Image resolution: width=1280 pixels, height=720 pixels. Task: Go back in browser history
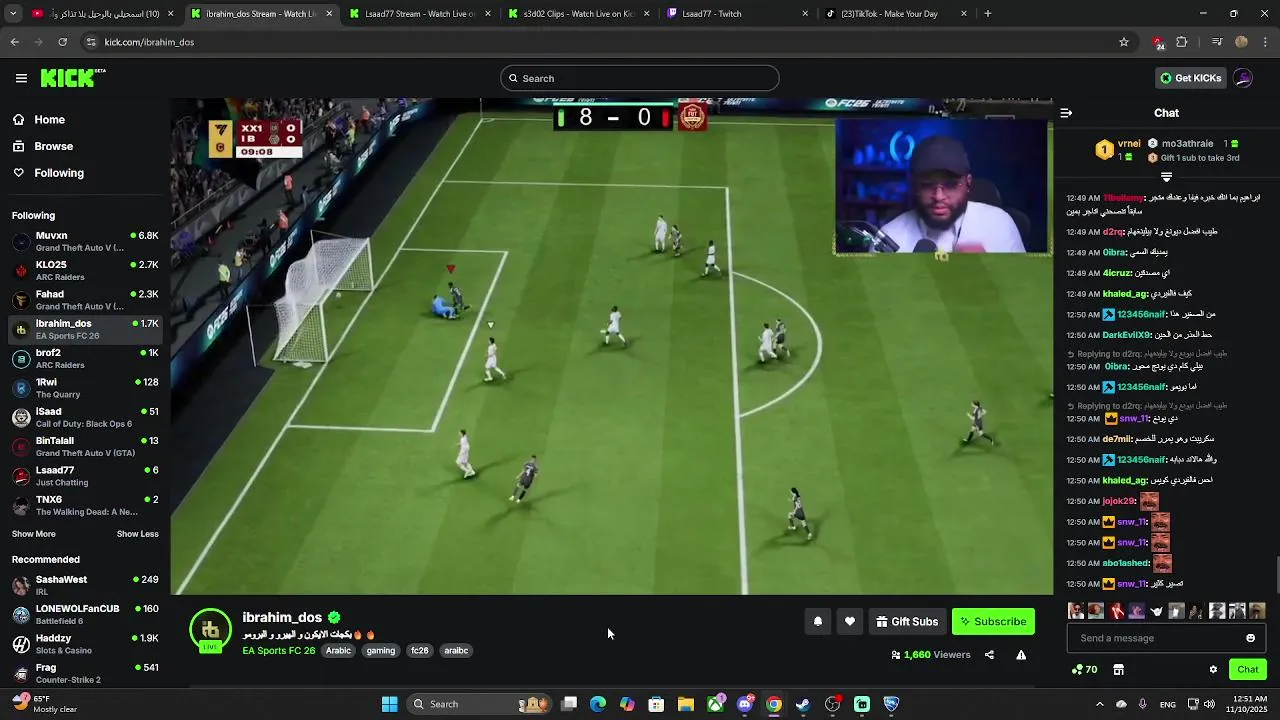coord(14,42)
